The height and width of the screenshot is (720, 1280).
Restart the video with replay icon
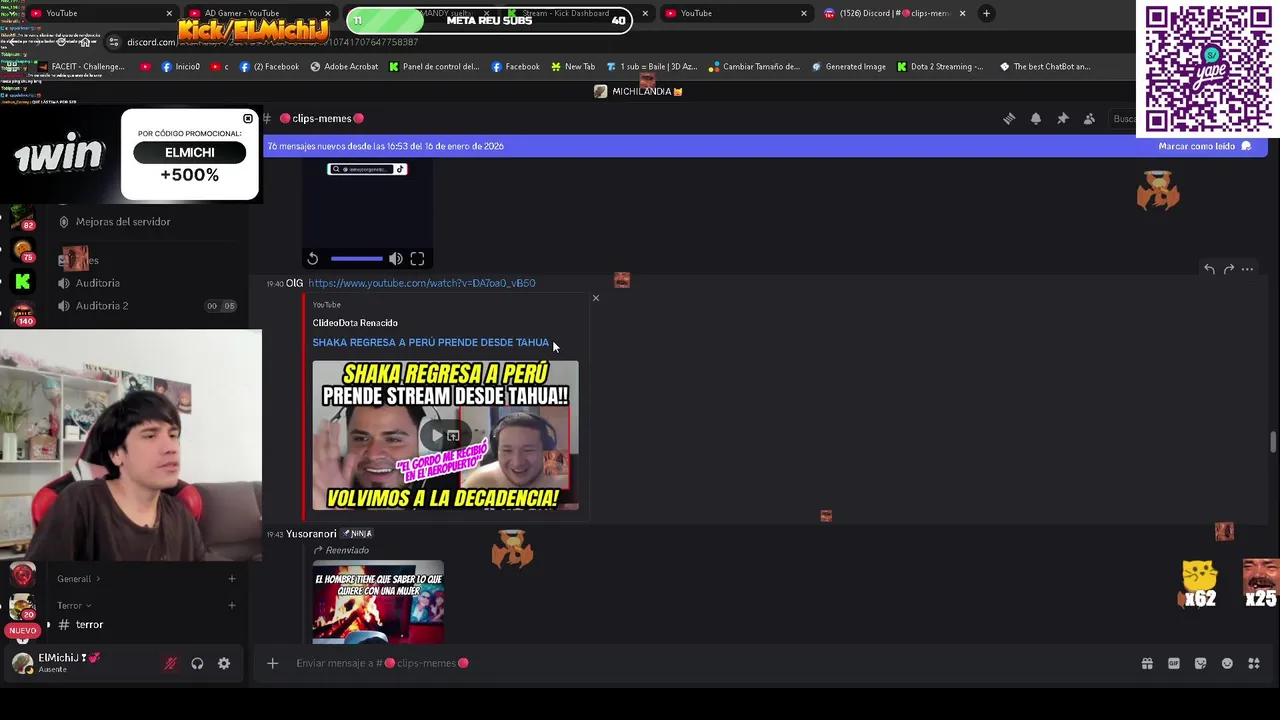tap(312, 259)
